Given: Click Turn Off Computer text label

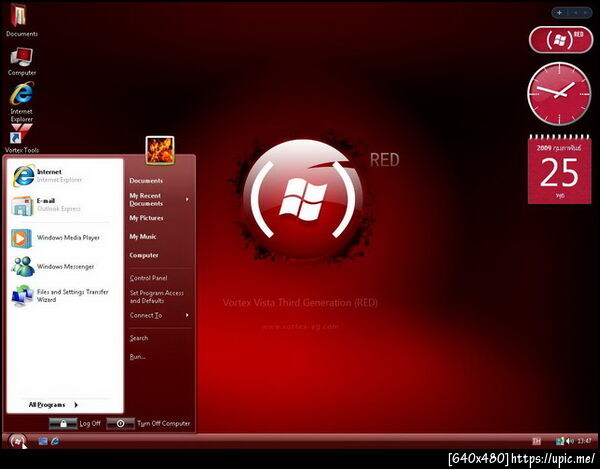Looking at the screenshot, I should [x=163, y=423].
